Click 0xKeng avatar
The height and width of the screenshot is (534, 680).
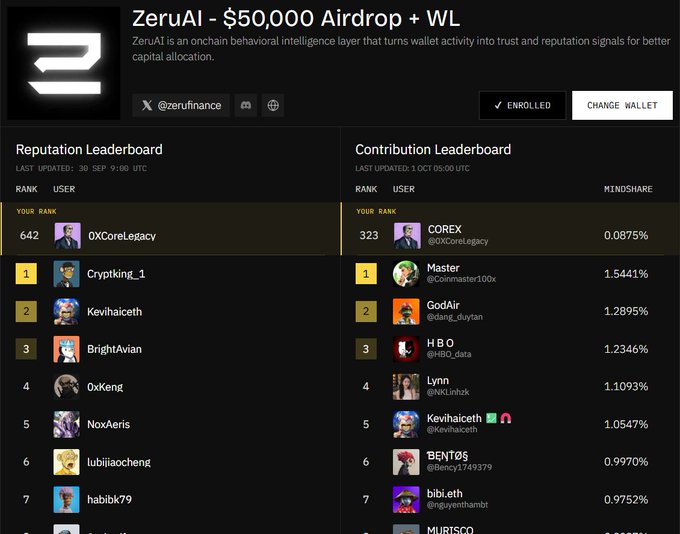[66, 387]
